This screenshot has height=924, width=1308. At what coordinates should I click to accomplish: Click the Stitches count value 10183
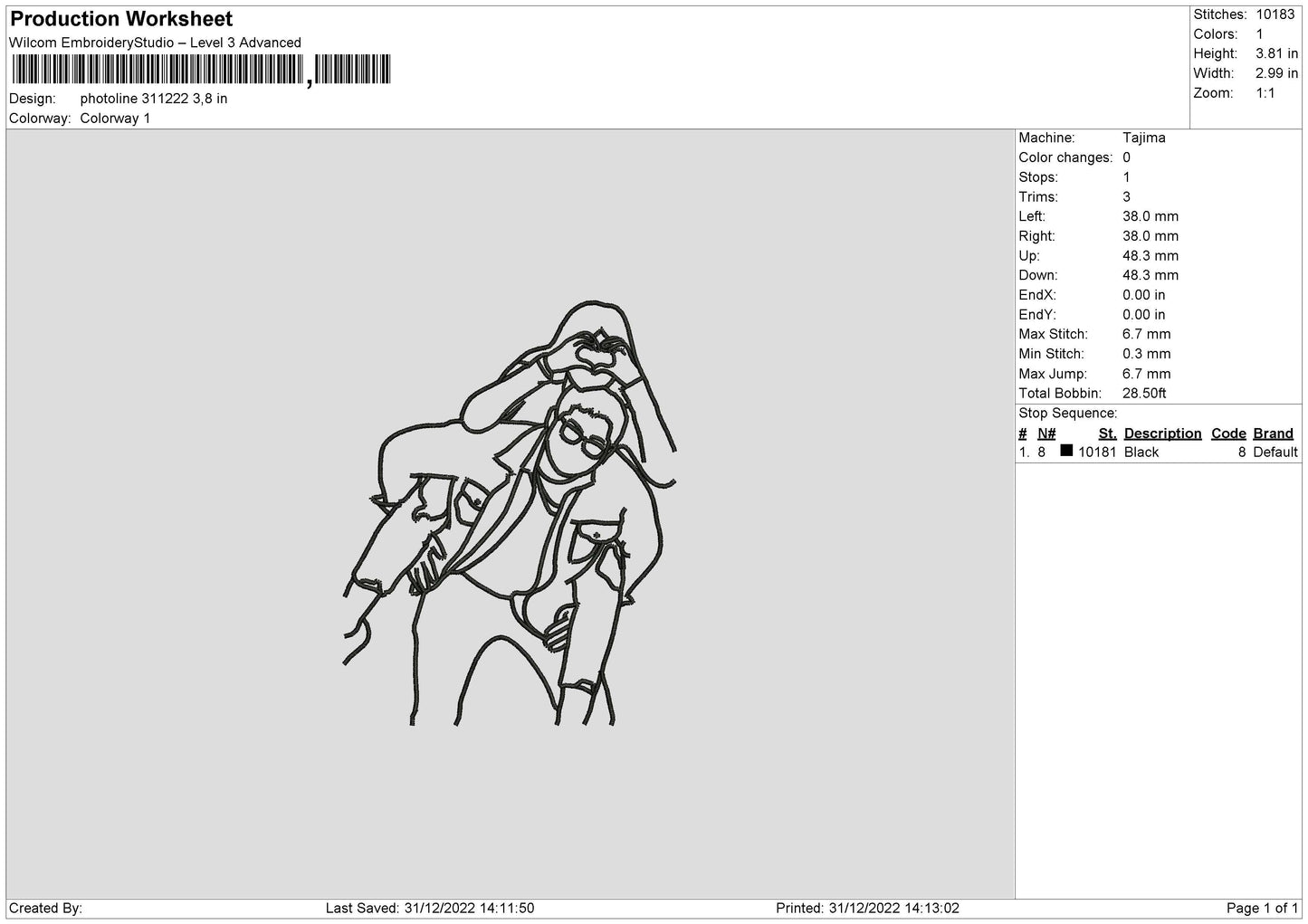(1275, 14)
